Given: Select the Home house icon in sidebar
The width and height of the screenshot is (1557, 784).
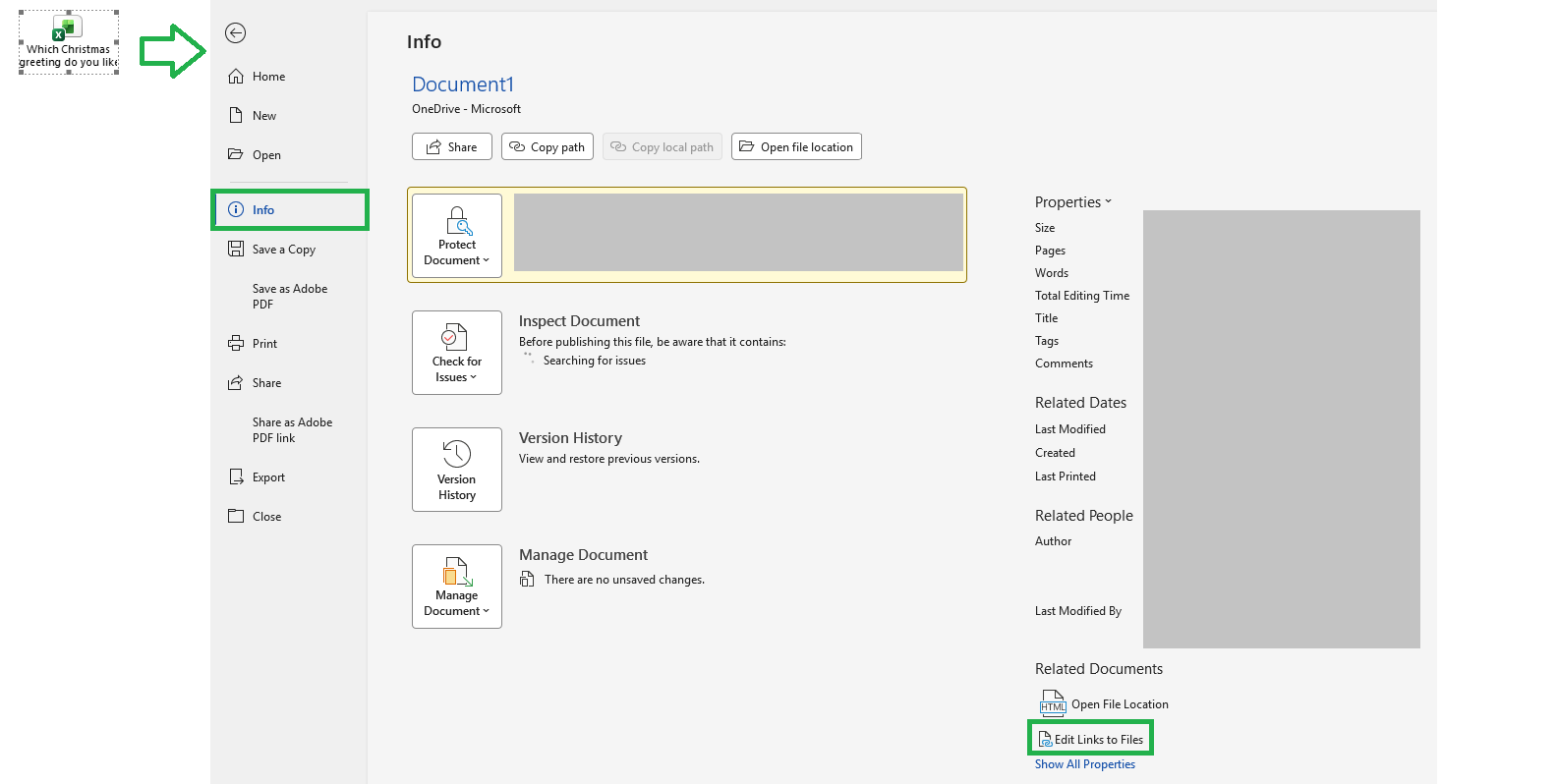Looking at the screenshot, I should pos(236,77).
